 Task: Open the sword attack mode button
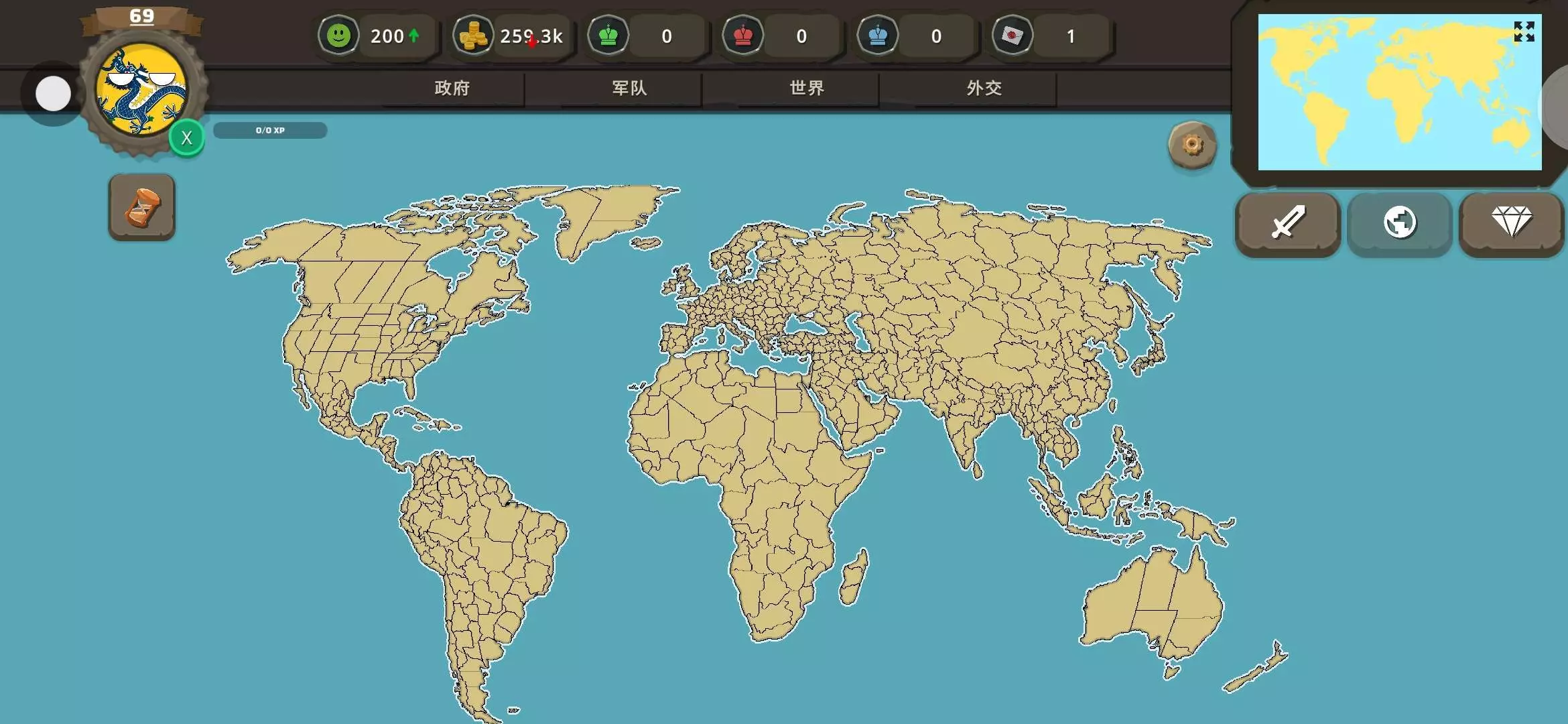click(x=1287, y=223)
